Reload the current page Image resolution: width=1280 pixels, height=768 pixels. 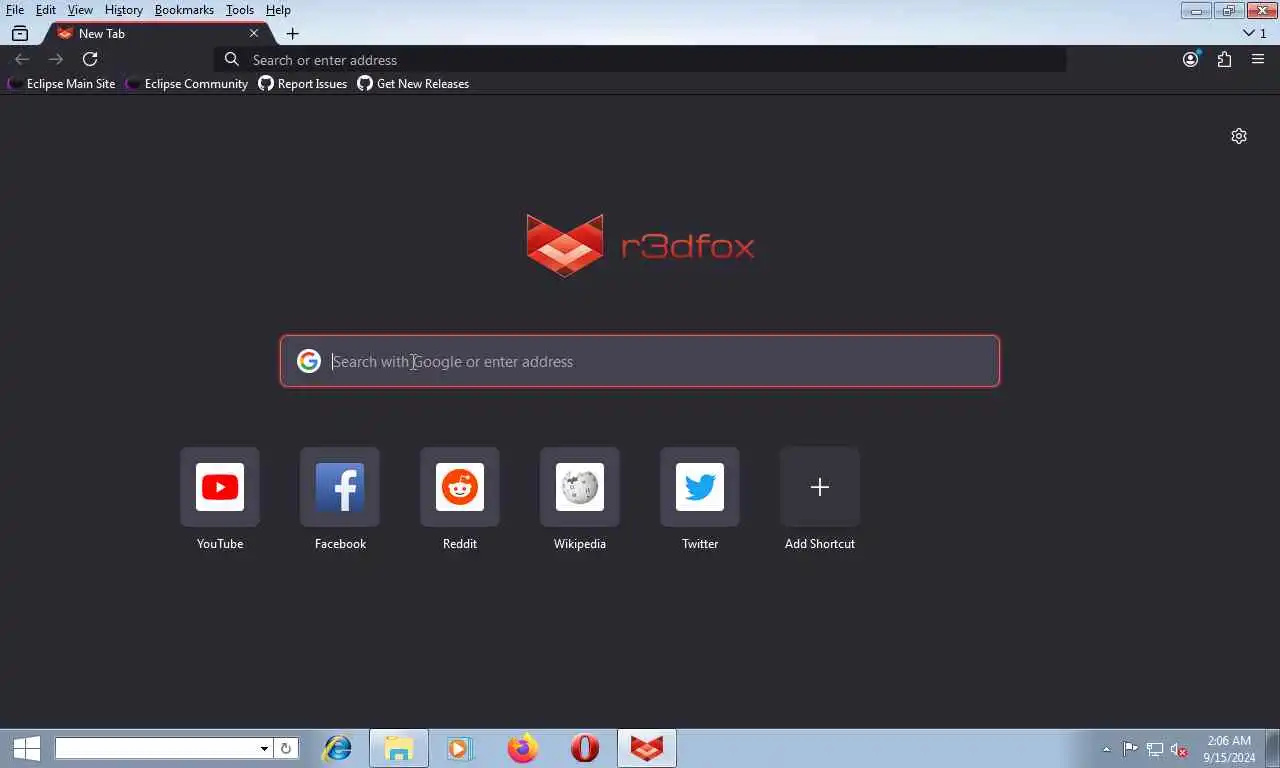pyautogui.click(x=90, y=59)
